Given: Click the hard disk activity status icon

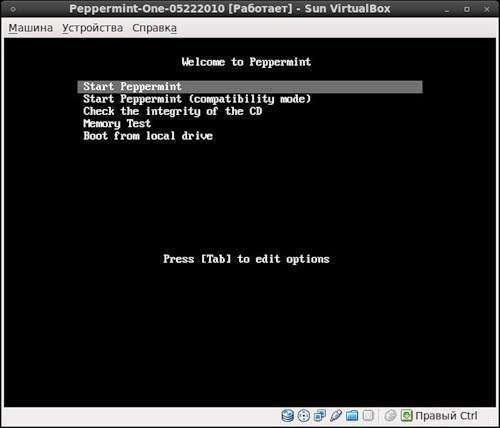Looking at the screenshot, I should coord(287,416).
